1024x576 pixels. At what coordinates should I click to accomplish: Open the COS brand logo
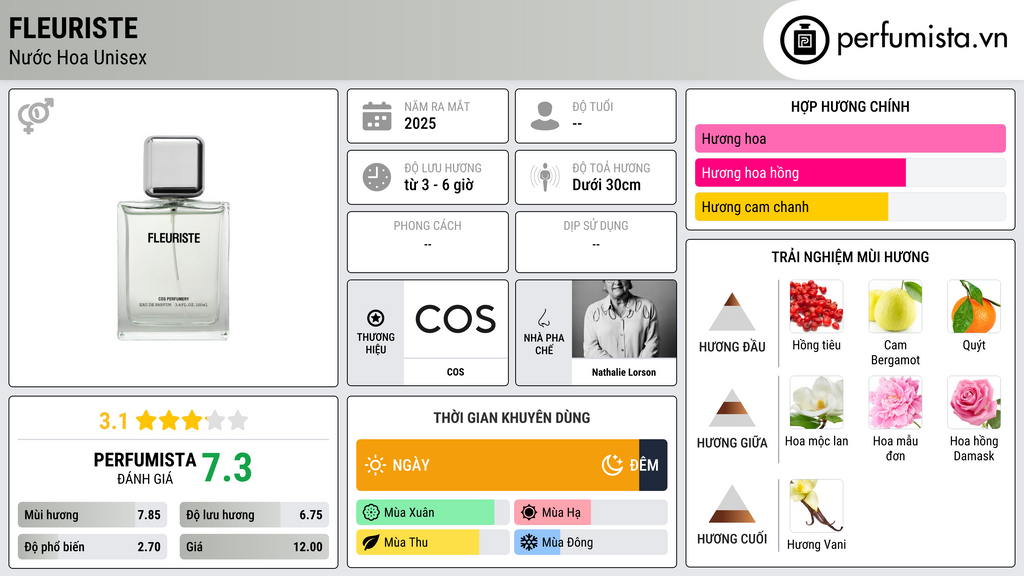[456, 319]
